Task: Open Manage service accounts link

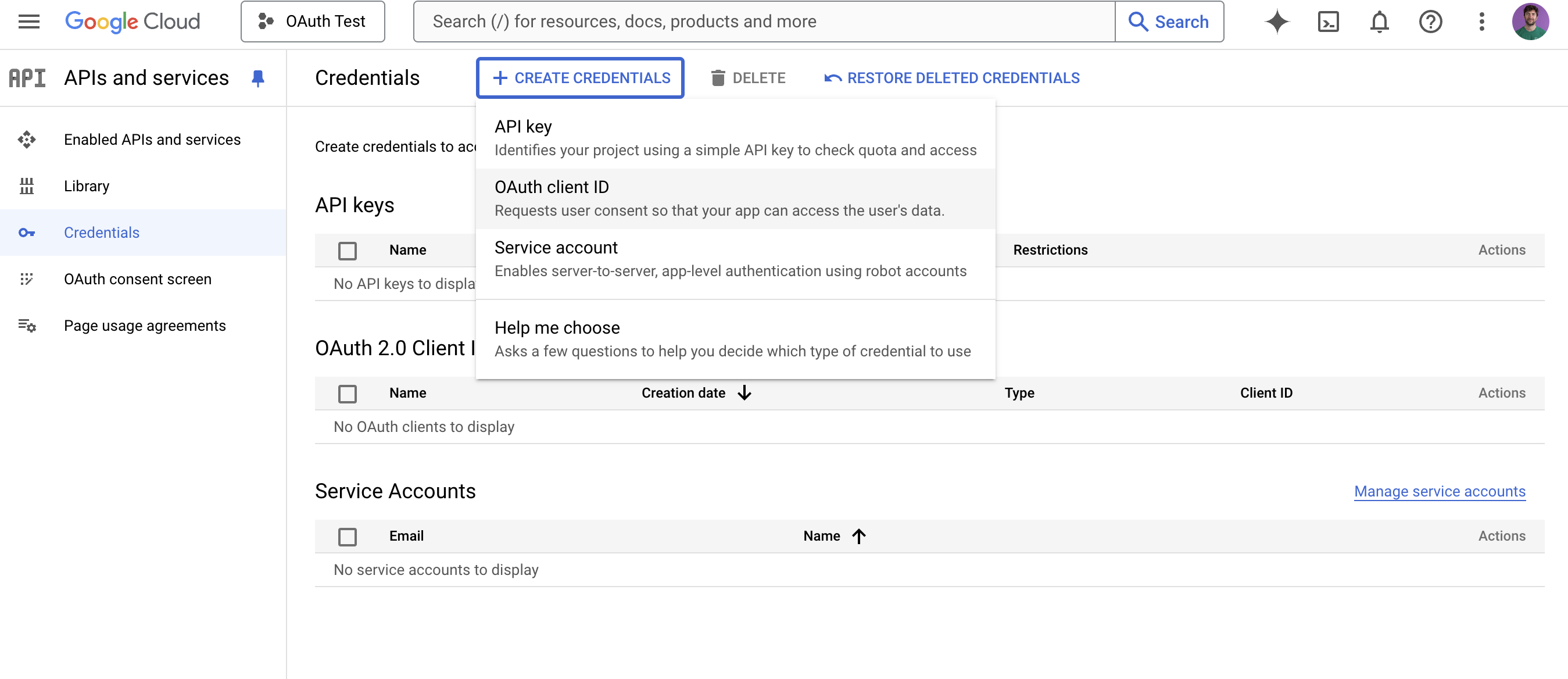Action: point(1440,491)
